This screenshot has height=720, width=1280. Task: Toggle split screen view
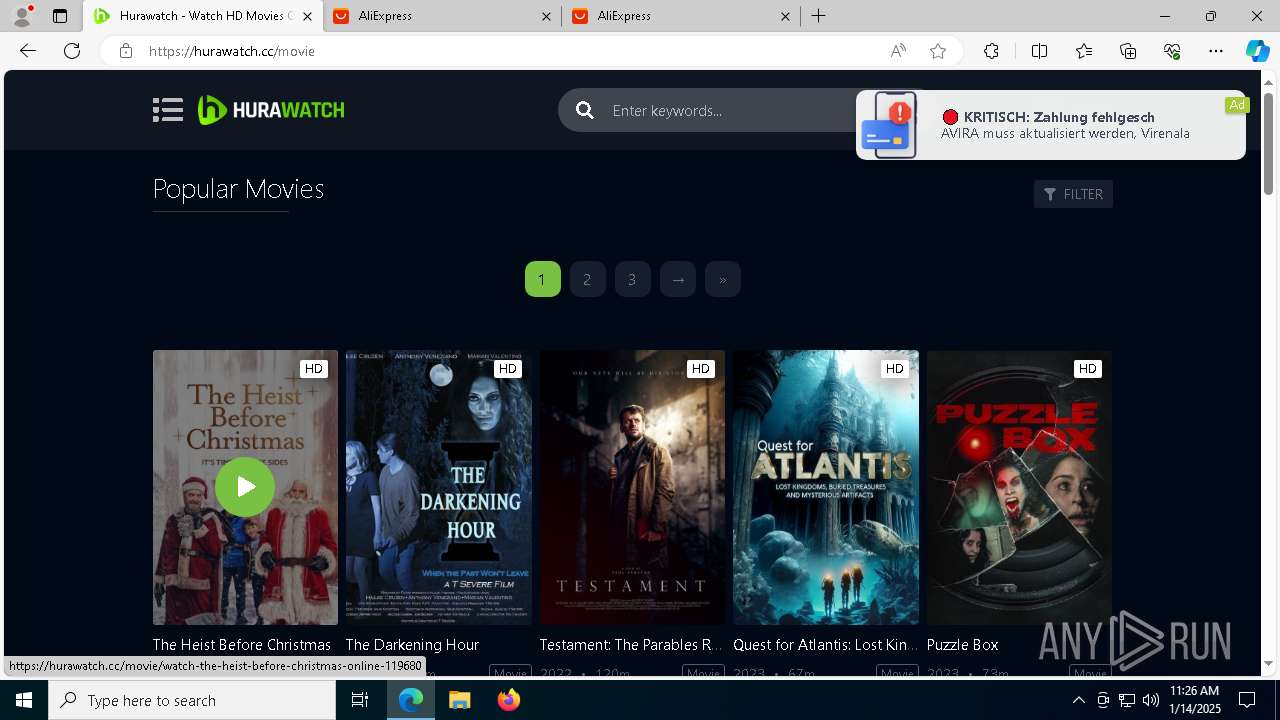1039,51
